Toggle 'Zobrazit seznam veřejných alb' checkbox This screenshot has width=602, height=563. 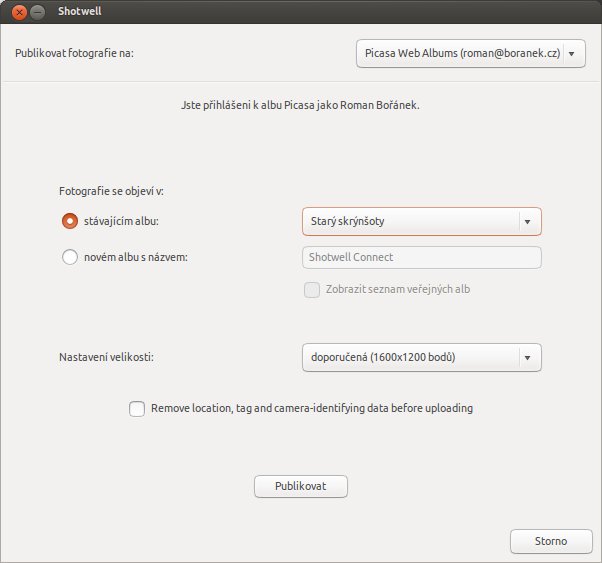point(312,290)
